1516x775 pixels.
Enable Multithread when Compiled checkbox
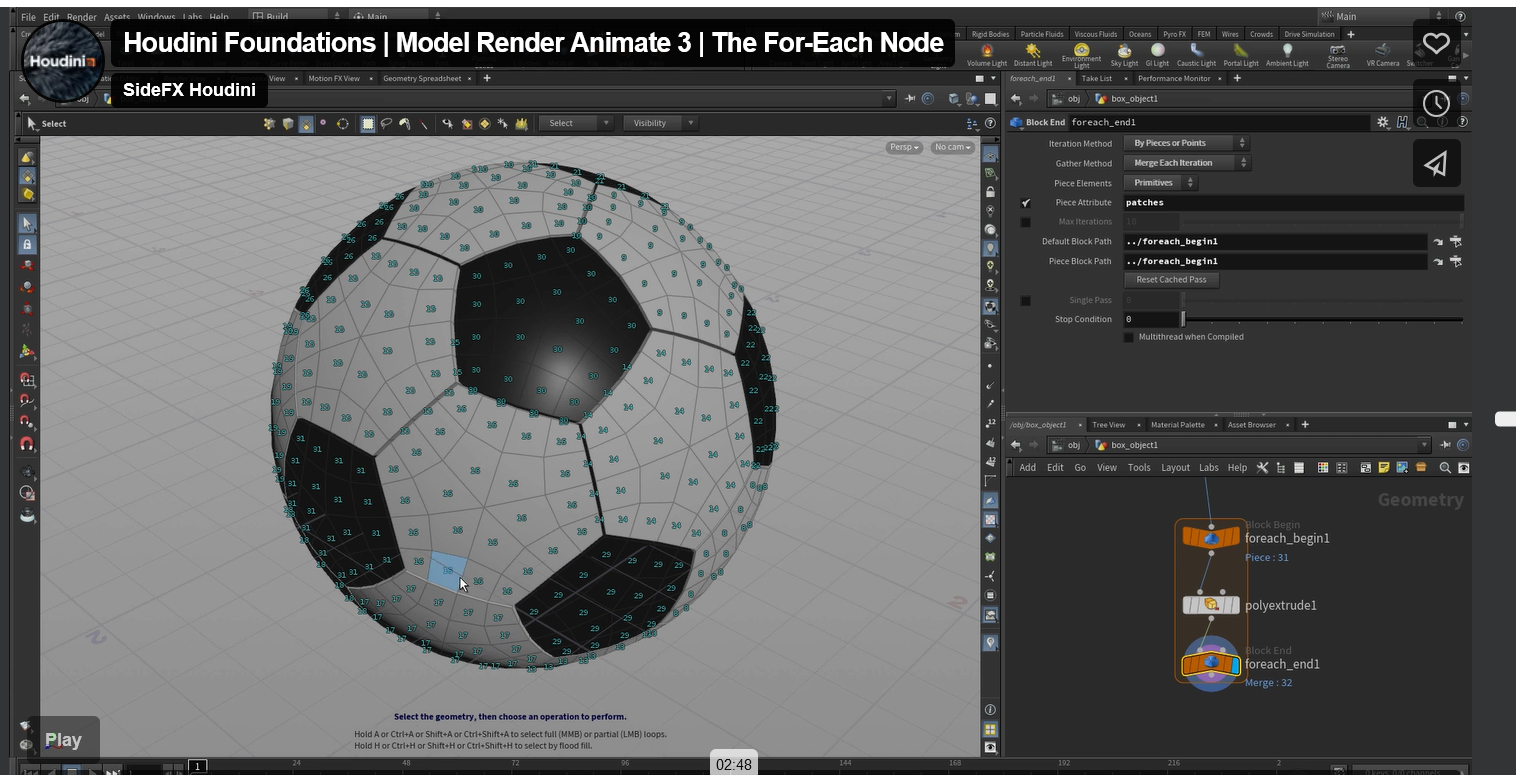pos(1129,337)
